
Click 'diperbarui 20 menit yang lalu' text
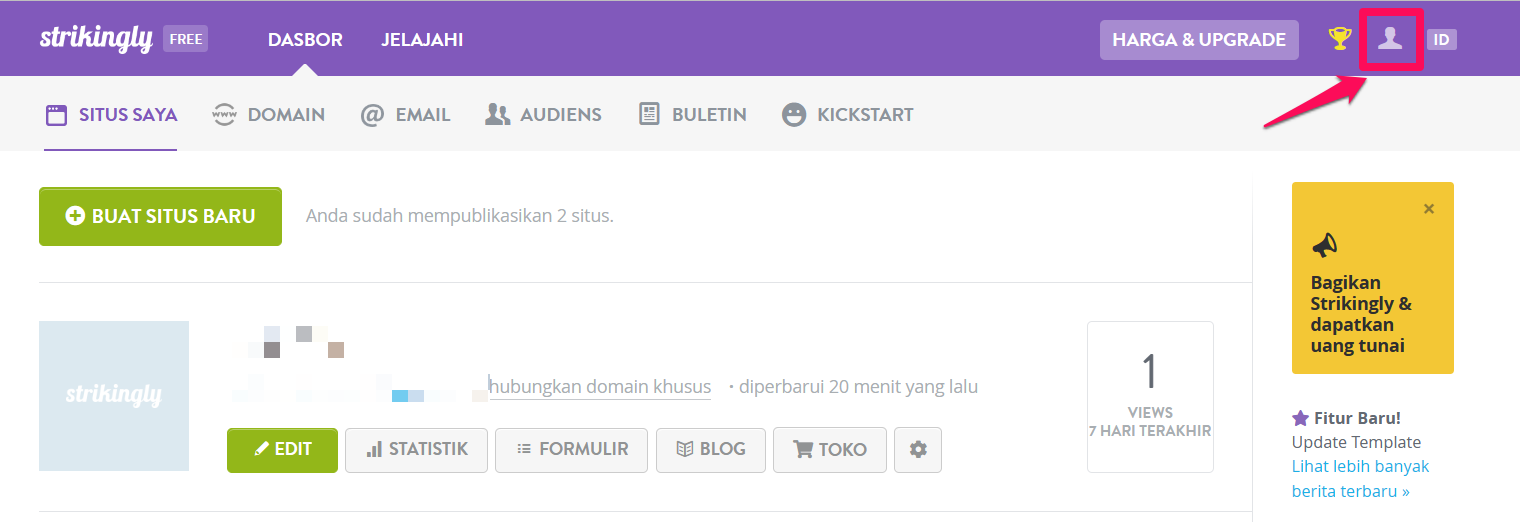click(x=858, y=386)
